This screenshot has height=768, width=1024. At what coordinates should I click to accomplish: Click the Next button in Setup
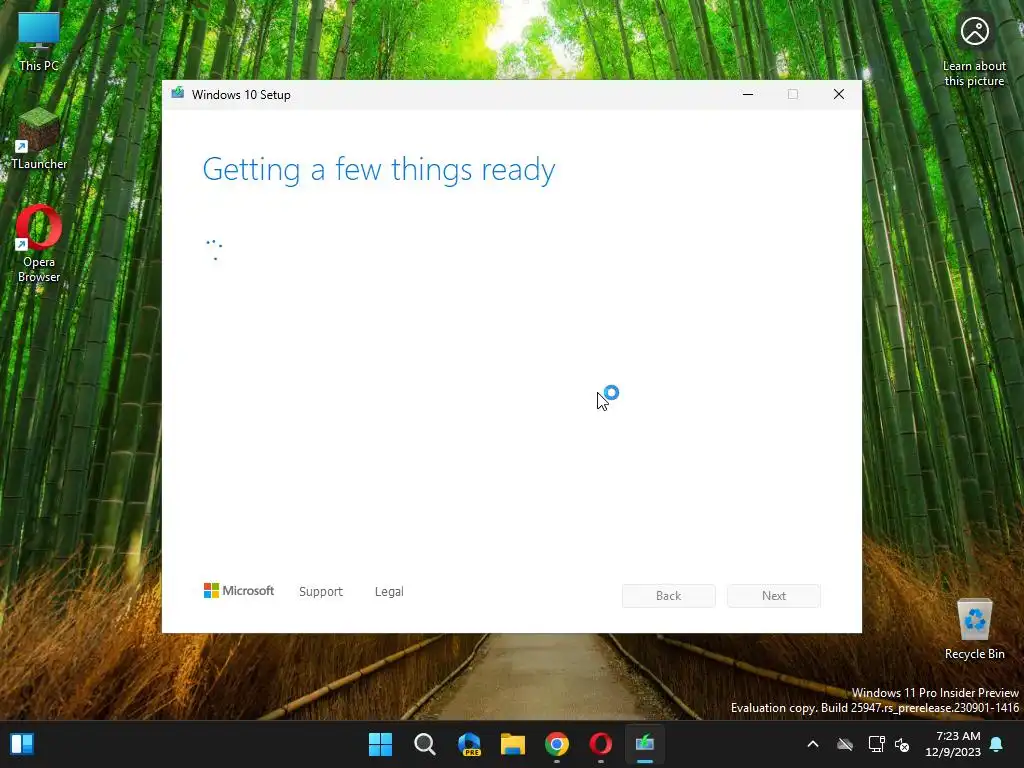click(774, 596)
